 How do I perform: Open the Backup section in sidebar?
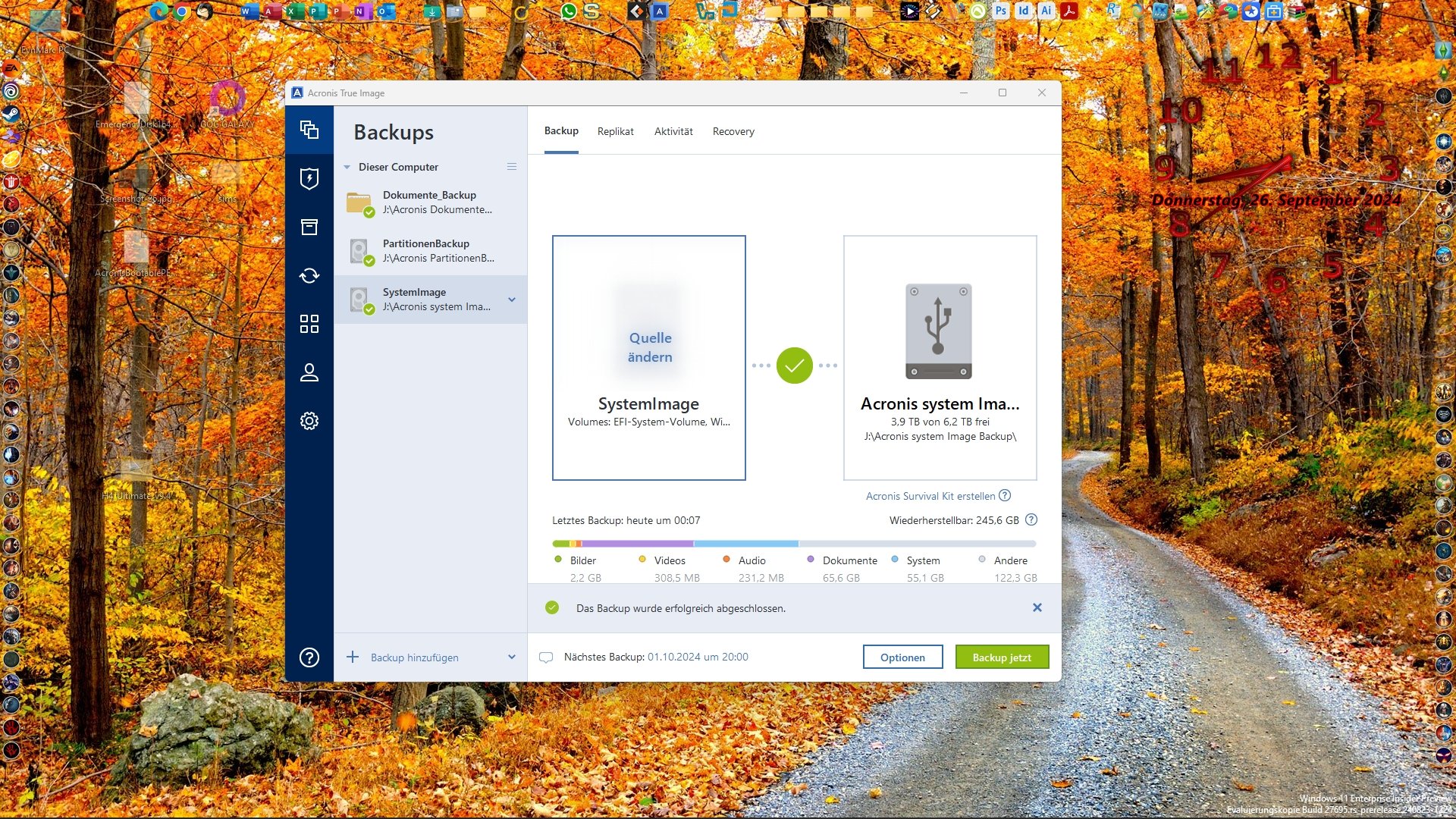[309, 130]
